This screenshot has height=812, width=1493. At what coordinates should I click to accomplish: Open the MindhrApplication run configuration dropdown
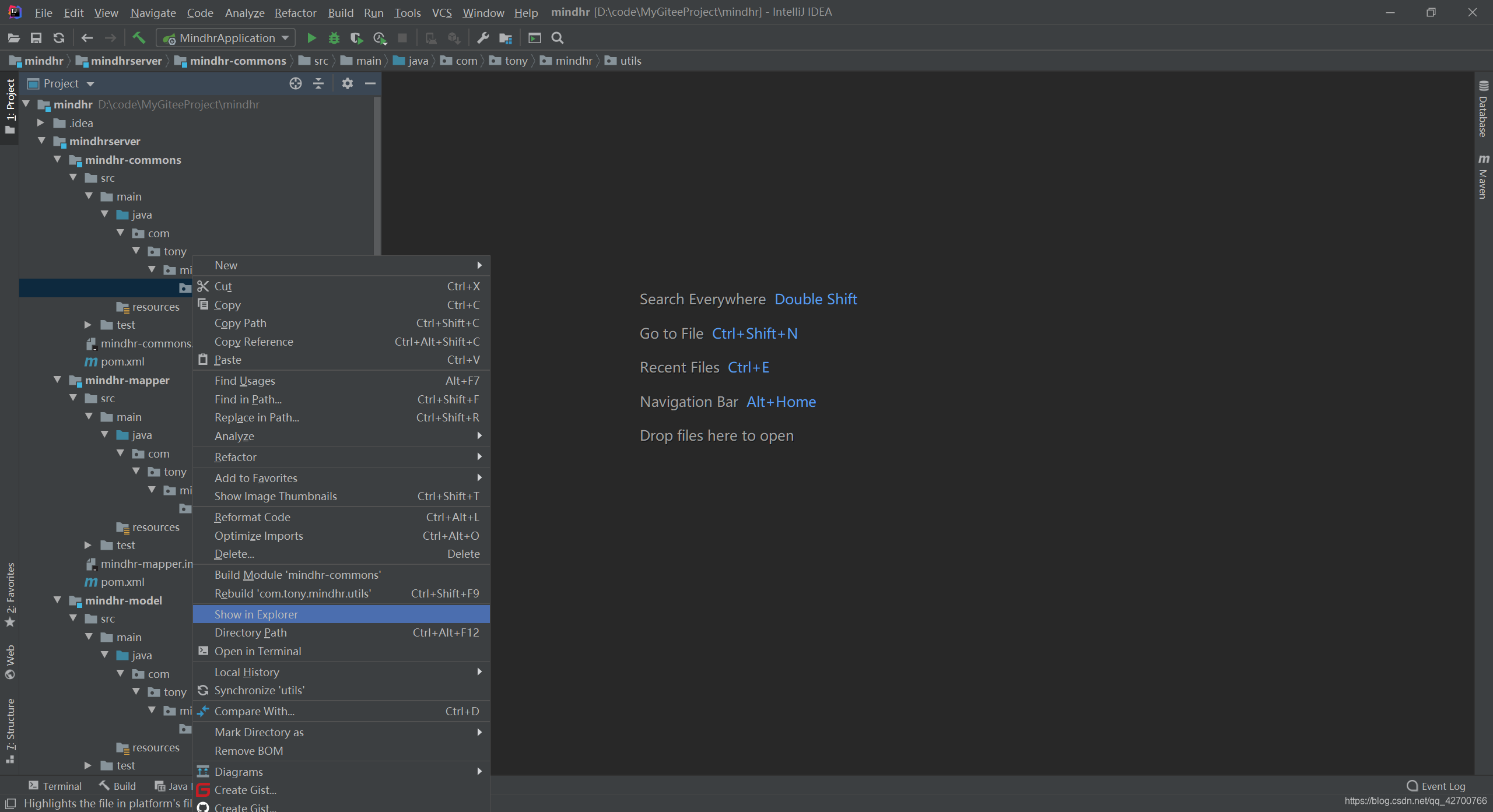coord(225,38)
